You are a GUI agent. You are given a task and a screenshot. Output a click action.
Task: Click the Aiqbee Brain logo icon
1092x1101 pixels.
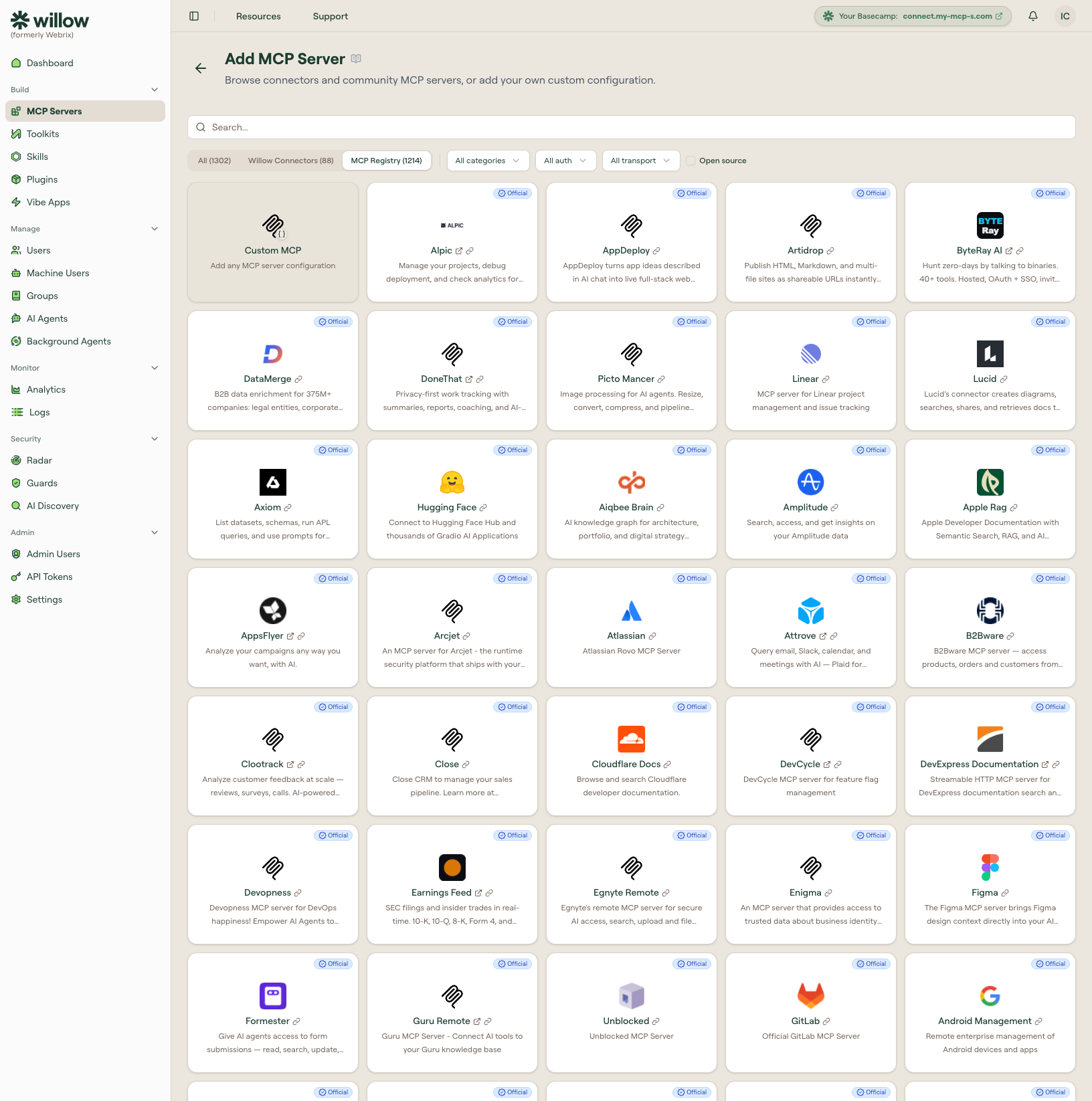tap(632, 482)
